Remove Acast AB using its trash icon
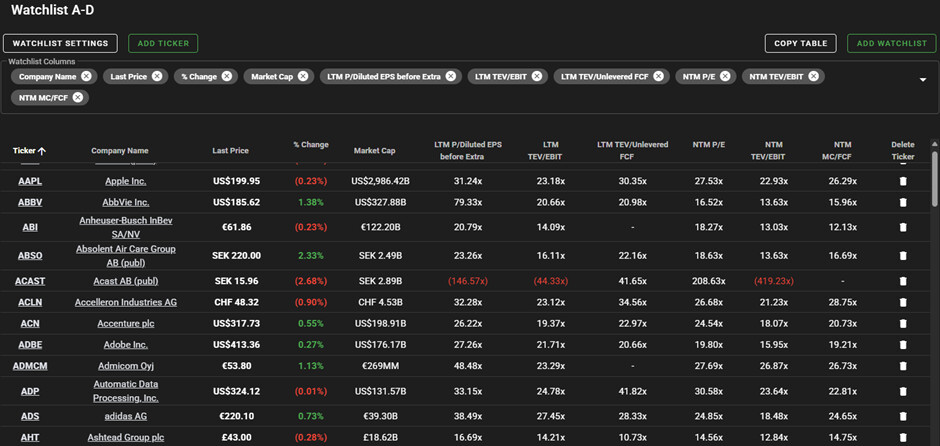940x446 pixels. (x=903, y=281)
